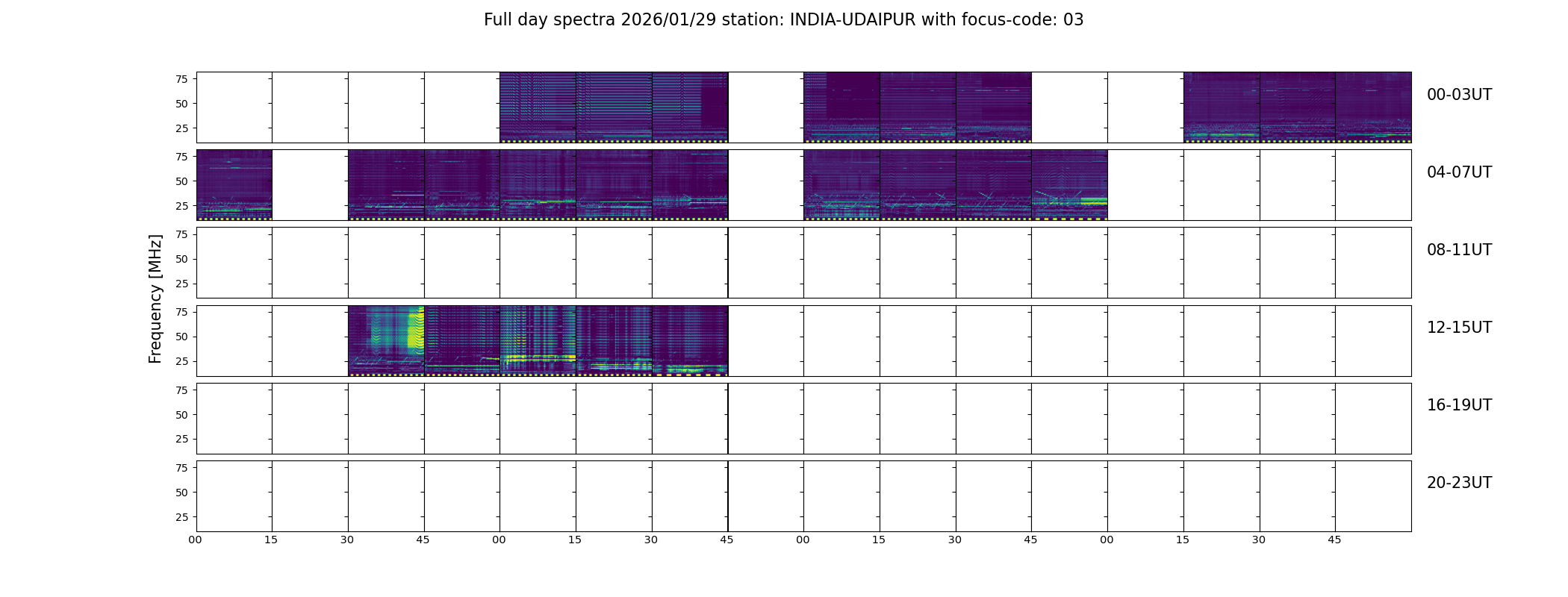1568x597 pixels.
Task: Select the '16-19UT' row label
Action: pyautogui.click(x=1459, y=405)
